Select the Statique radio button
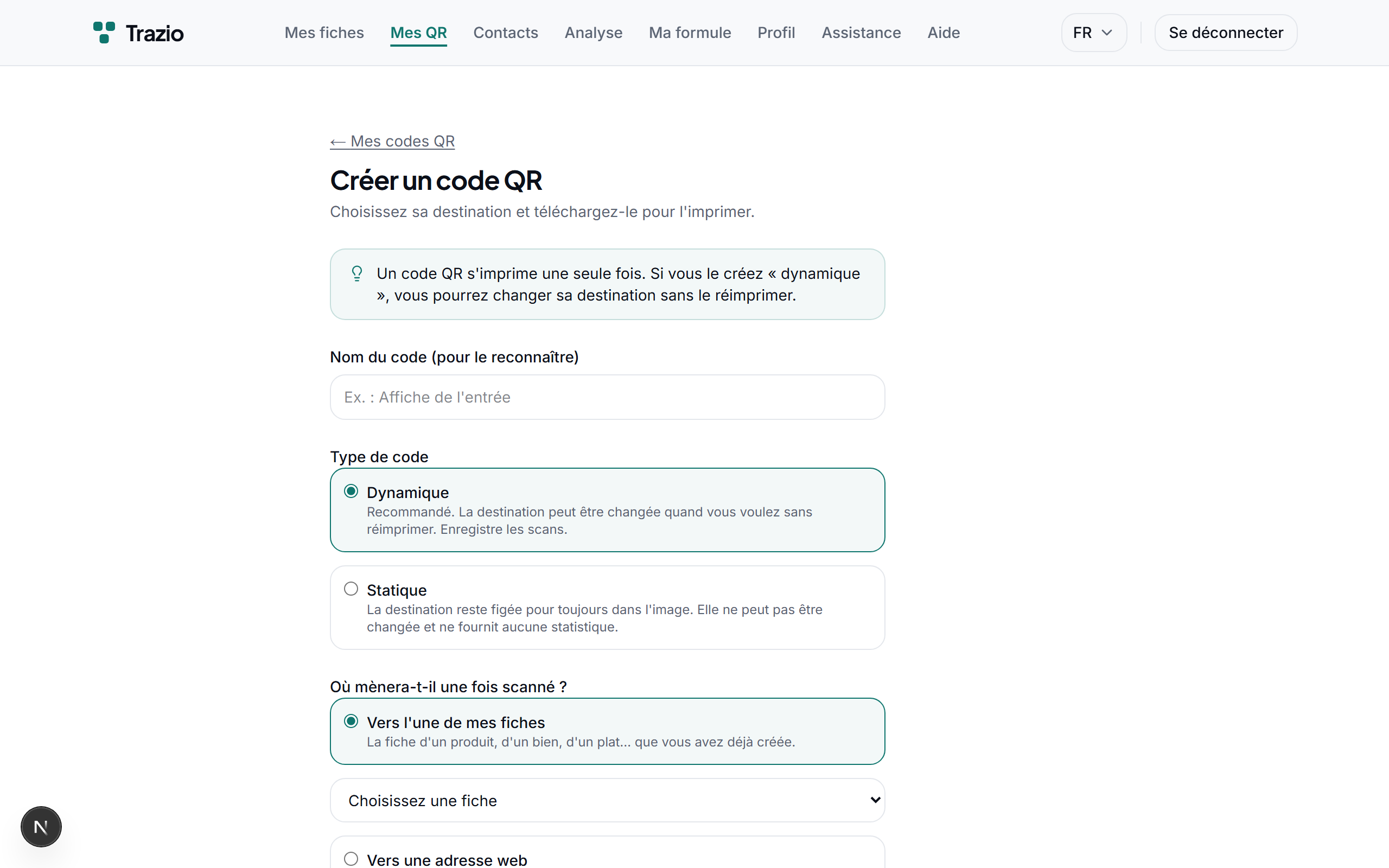The width and height of the screenshot is (1389, 868). click(x=351, y=589)
